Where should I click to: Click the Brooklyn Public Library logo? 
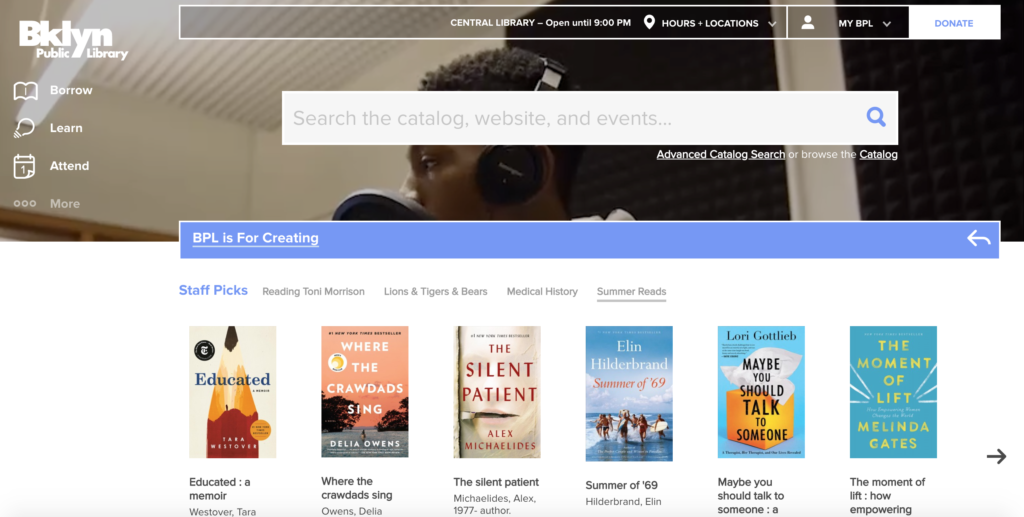click(x=73, y=40)
